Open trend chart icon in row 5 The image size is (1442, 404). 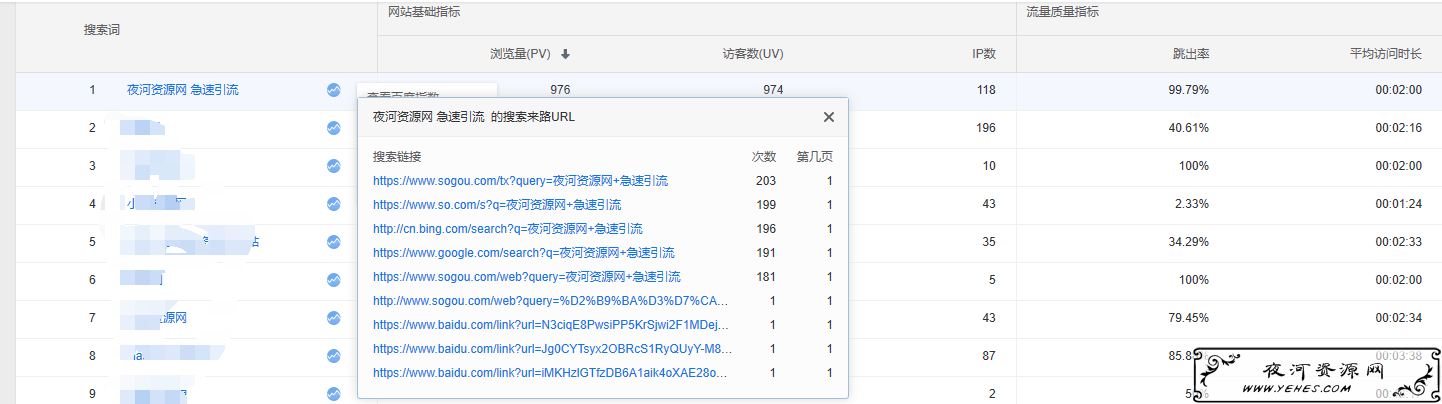333,242
